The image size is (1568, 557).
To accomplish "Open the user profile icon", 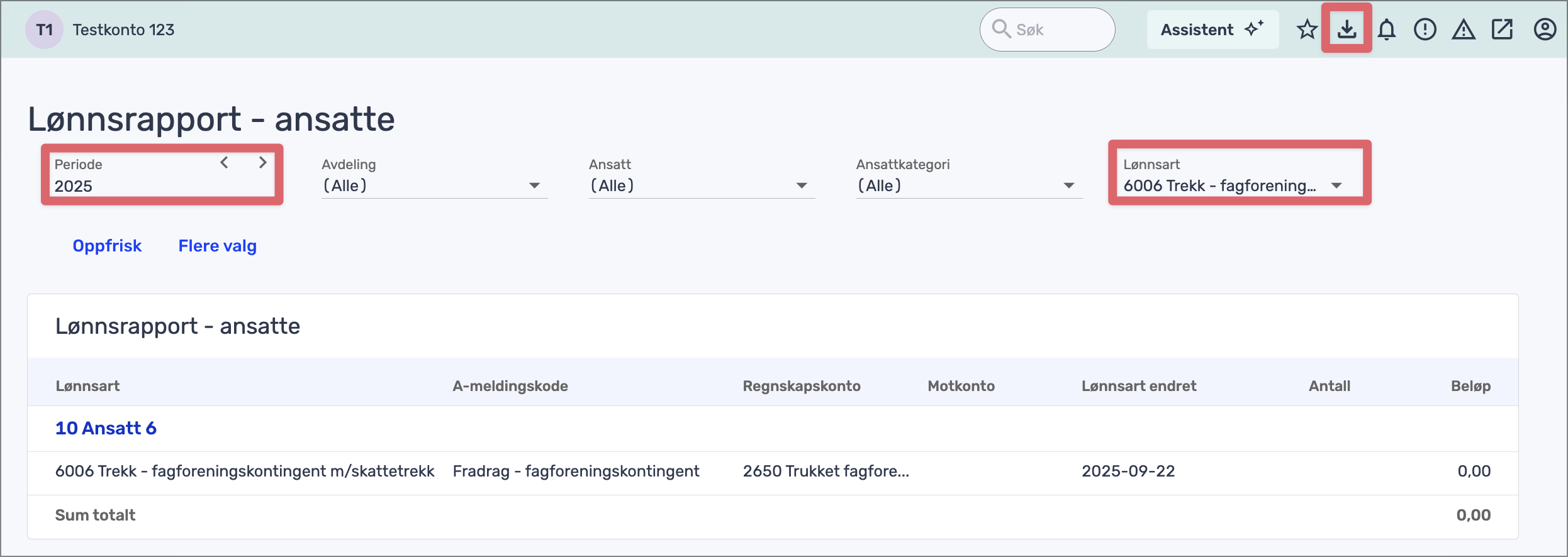I will tap(1545, 30).
